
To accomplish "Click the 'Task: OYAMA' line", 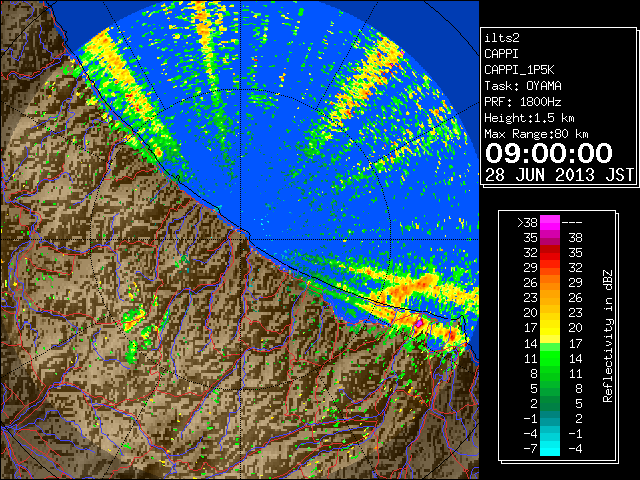I will tap(523, 86).
